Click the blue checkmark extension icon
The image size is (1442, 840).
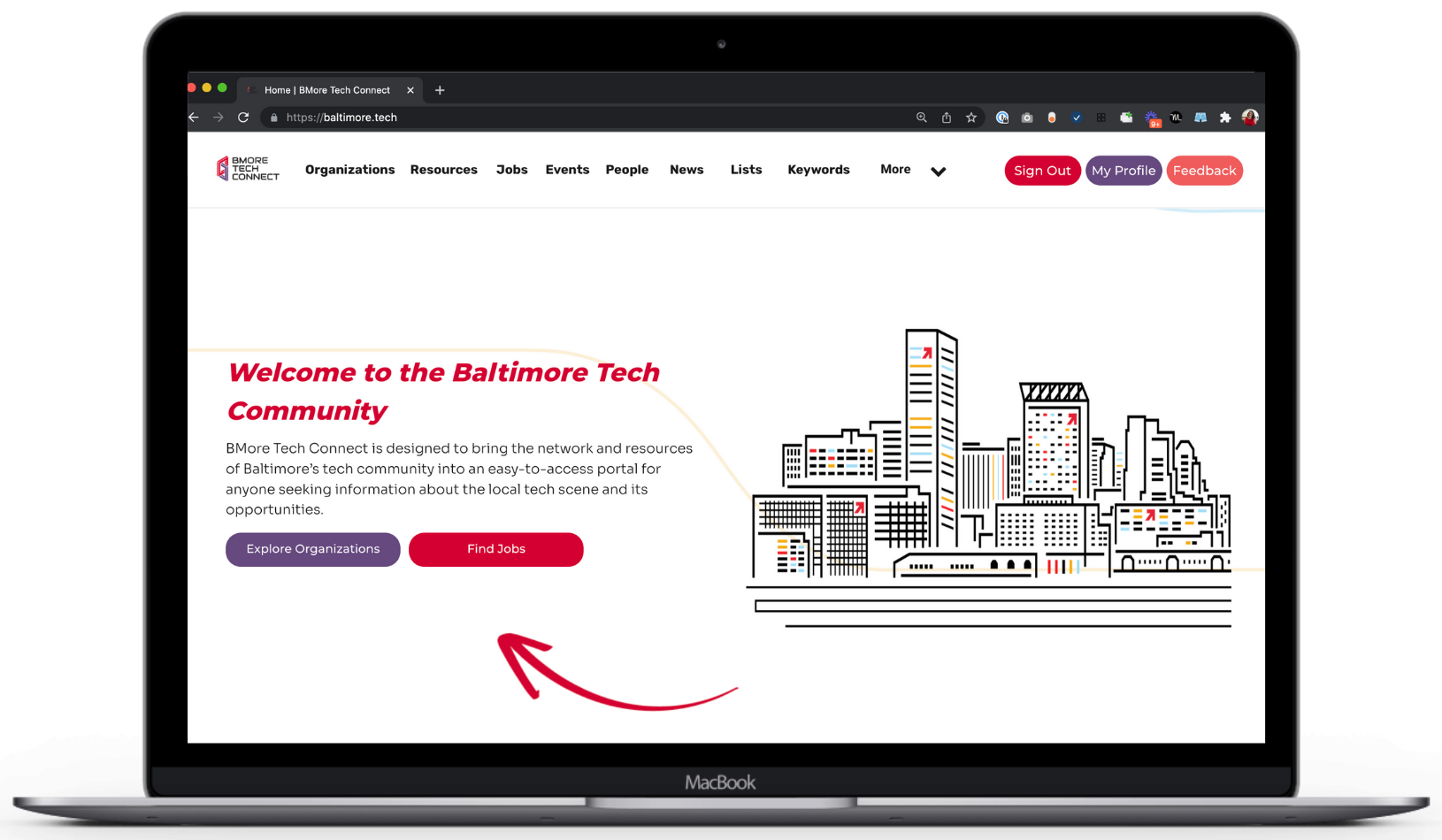pyautogui.click(x=1077, y=117)
